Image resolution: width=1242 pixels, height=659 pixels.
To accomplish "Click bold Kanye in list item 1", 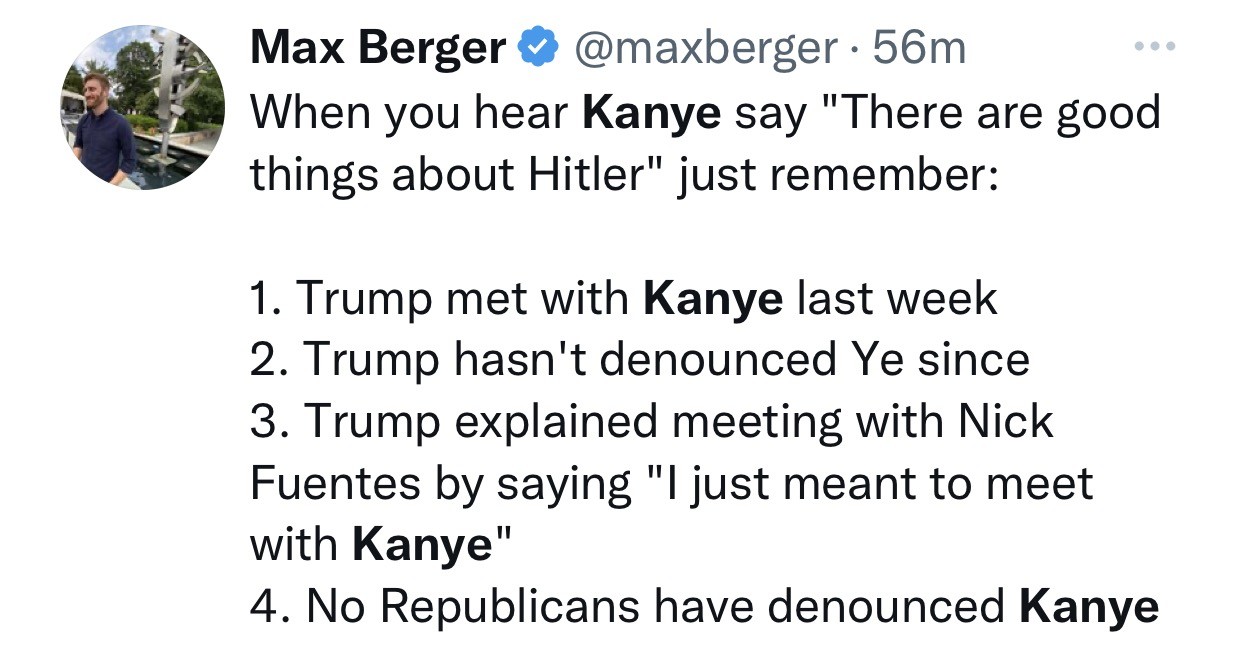I will 714,298.
